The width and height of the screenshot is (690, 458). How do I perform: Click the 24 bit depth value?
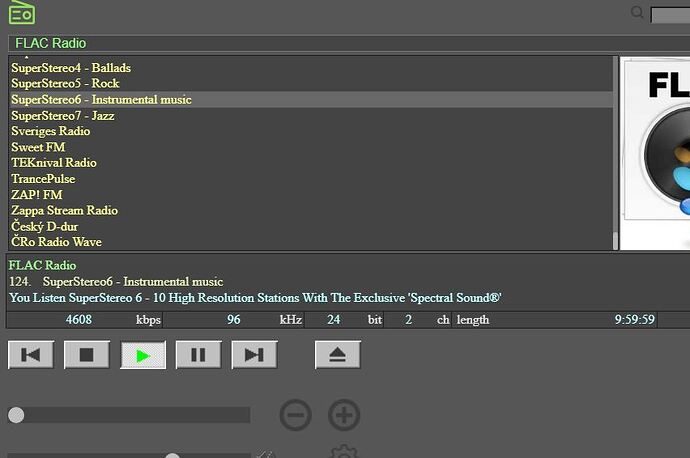pyautogui.click(x=334, y=319)
